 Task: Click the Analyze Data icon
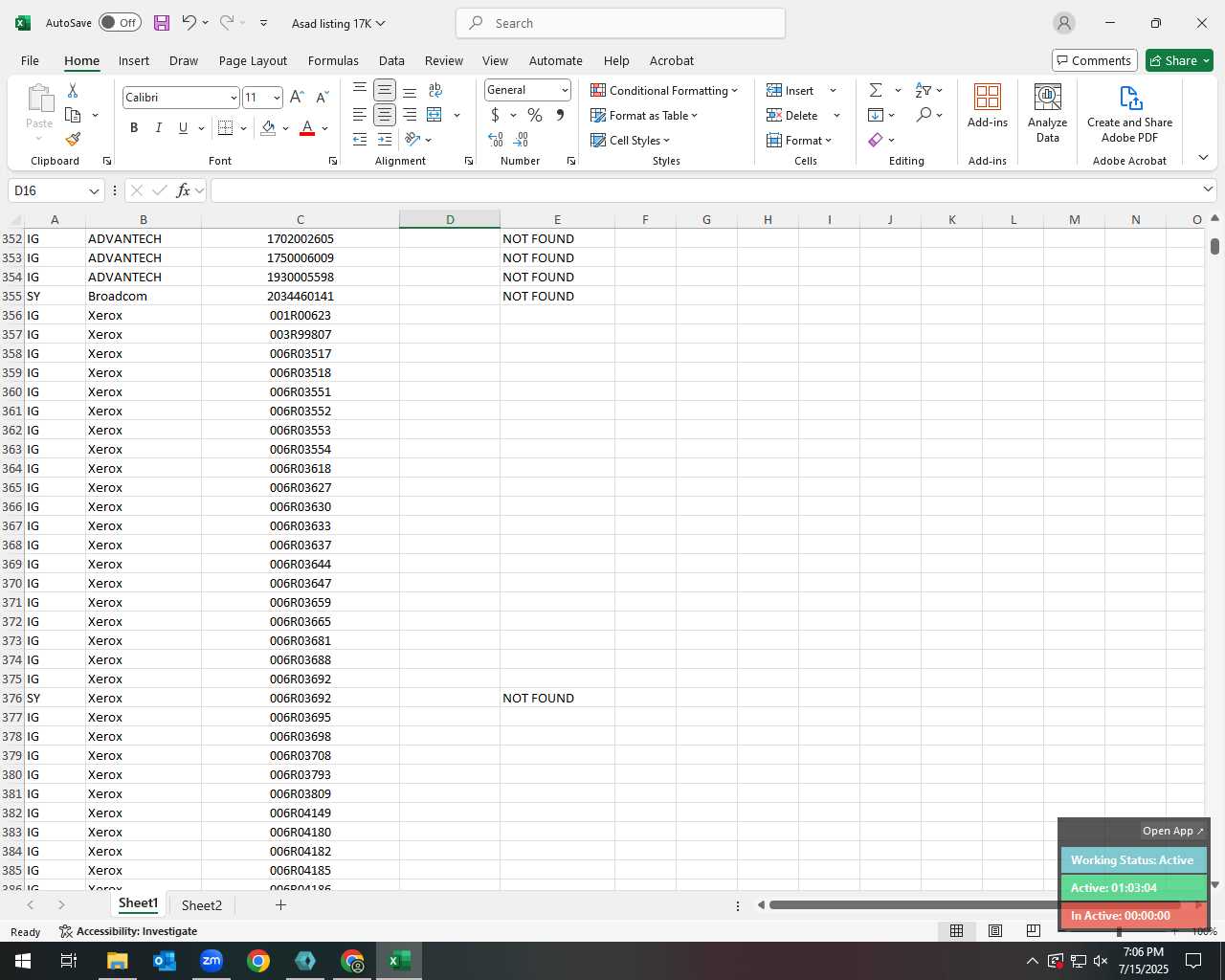[1048, 98]
